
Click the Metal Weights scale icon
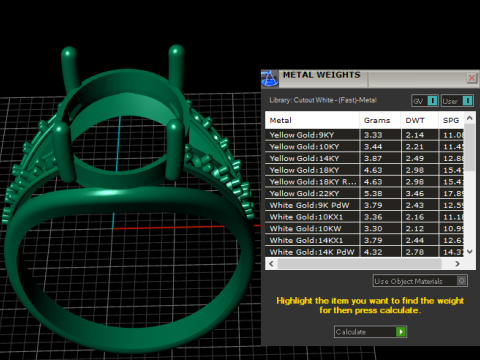pyautogui.click(x=269, y=79)
